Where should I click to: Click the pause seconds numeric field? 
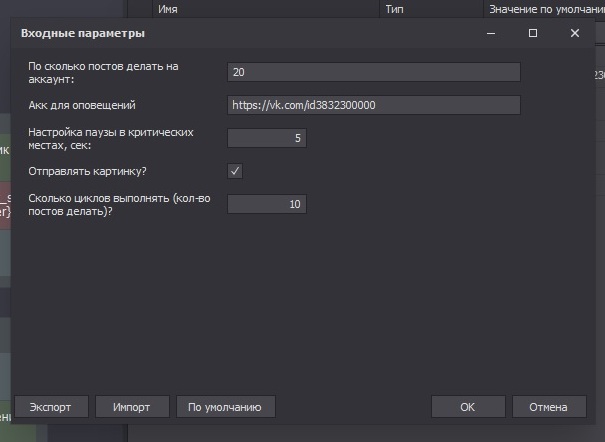point(267,138)
